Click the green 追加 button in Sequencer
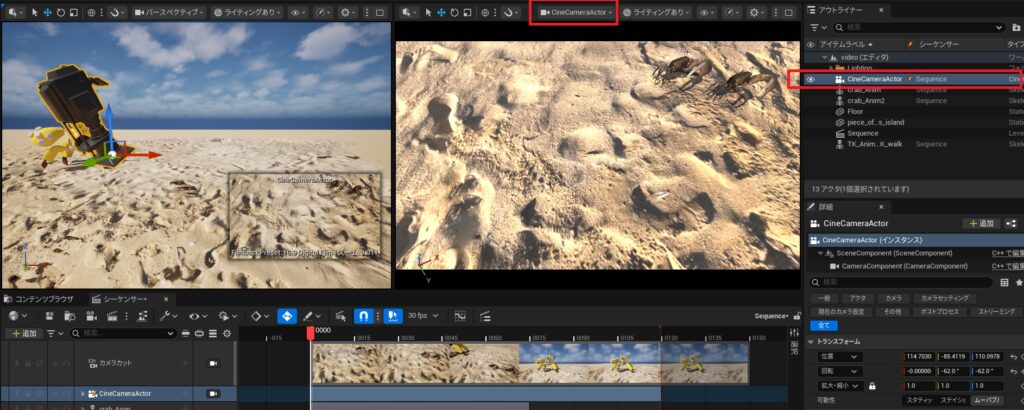The image size is (1024, 410). tap(23, 333)
